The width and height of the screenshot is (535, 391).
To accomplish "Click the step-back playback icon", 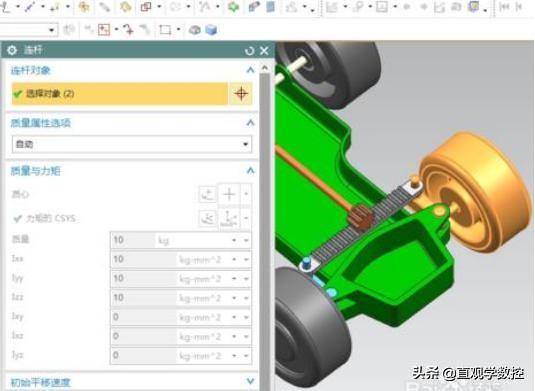I will coord(519,7).
